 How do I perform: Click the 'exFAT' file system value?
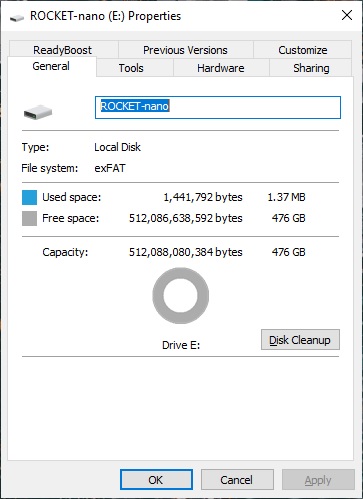[x=110, y=168]
